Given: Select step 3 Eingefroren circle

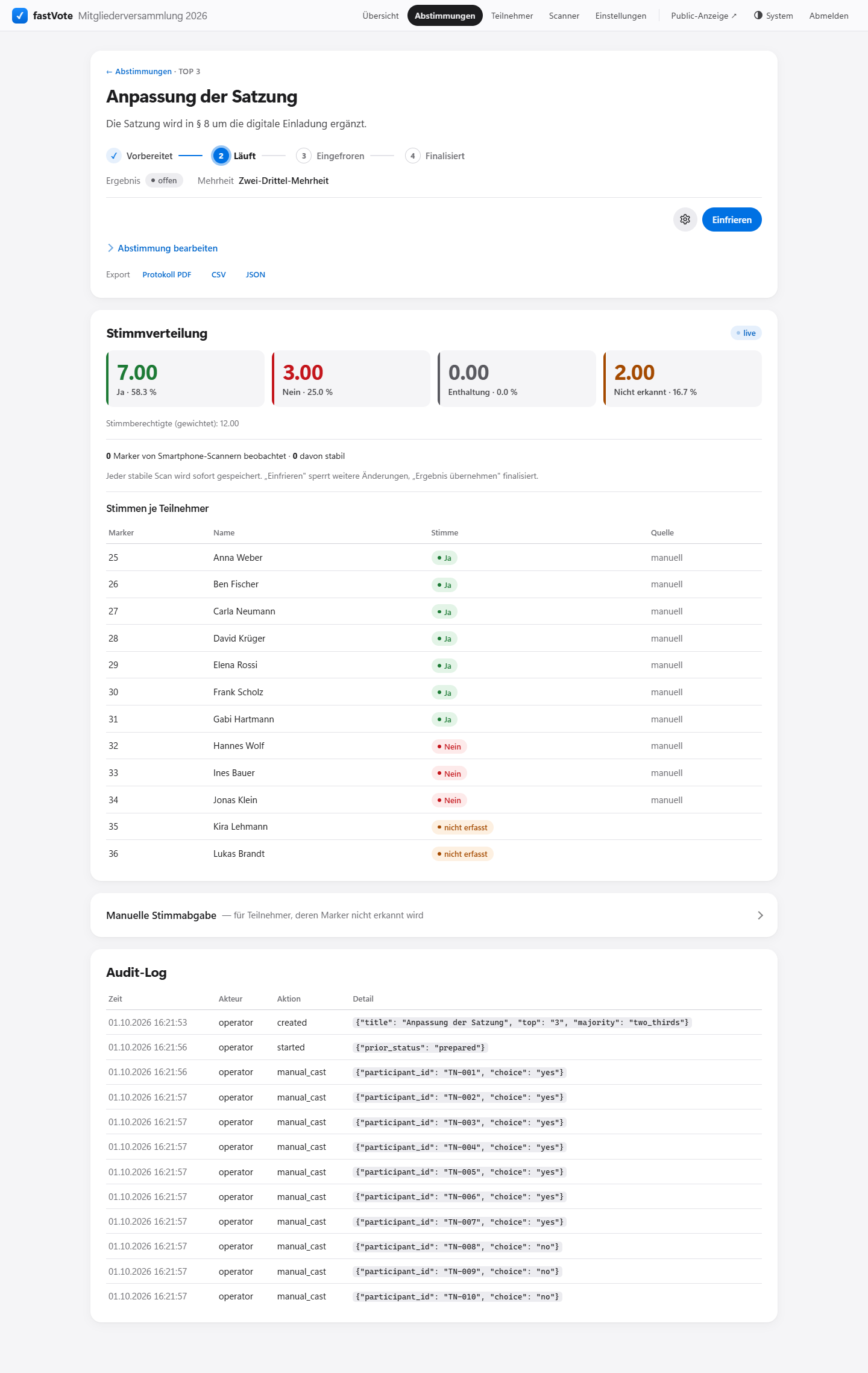Looking at the screenshot, I should pos(304,156).
